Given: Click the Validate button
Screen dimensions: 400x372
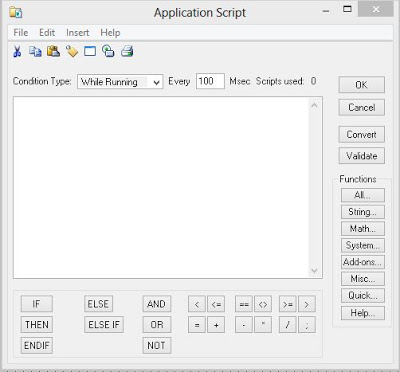Looking at the screenshot, I should click(362, 156).
